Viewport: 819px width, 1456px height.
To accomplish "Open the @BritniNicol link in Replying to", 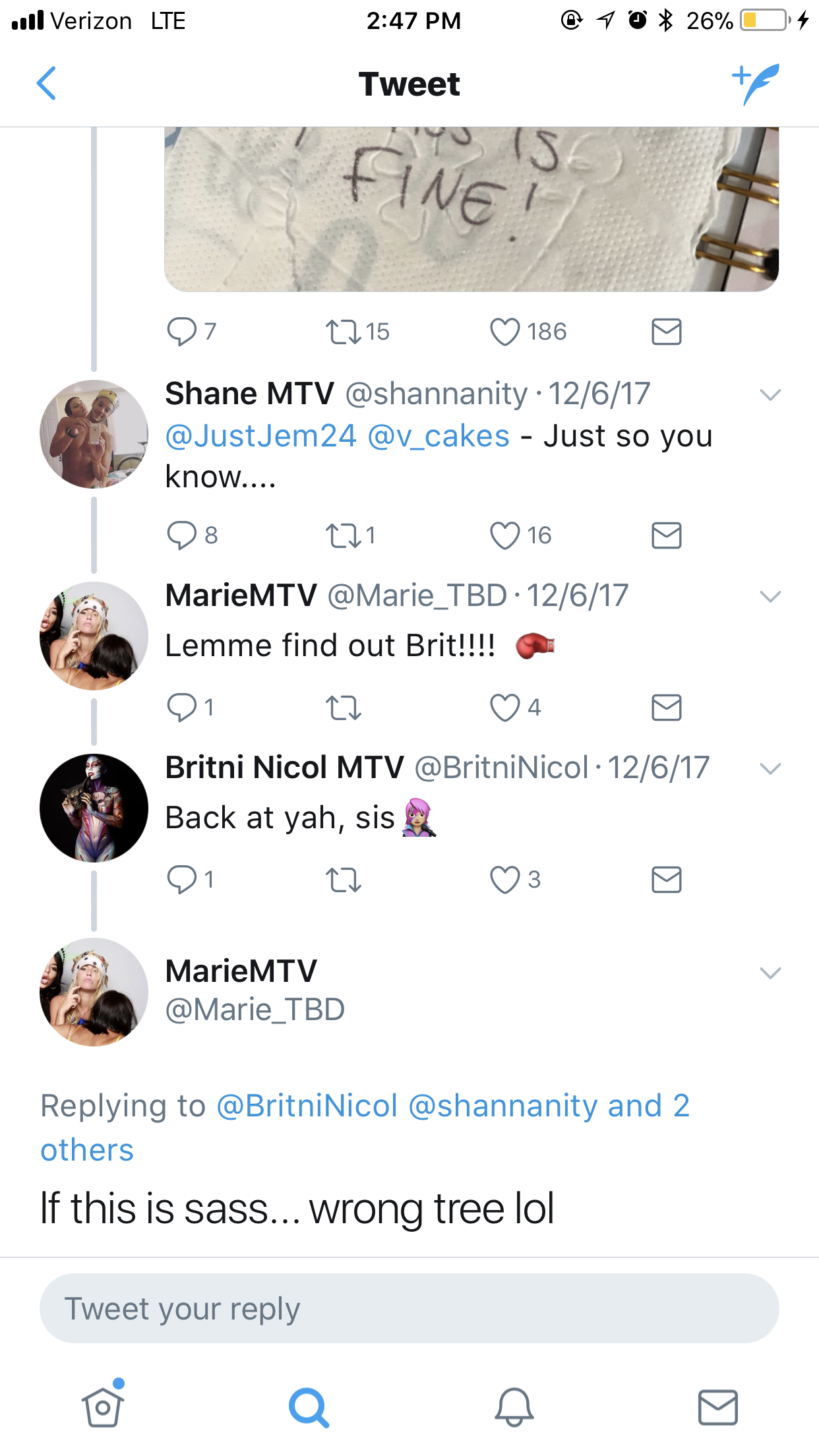I will tap(307, 1106).
